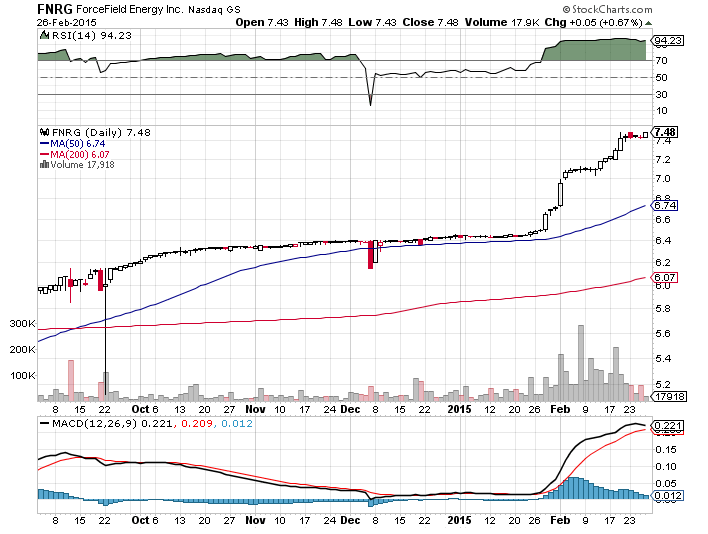Click the Nasdaq GS exchange label
Viewport: 708px width, 534px height.
coord(214,9)
